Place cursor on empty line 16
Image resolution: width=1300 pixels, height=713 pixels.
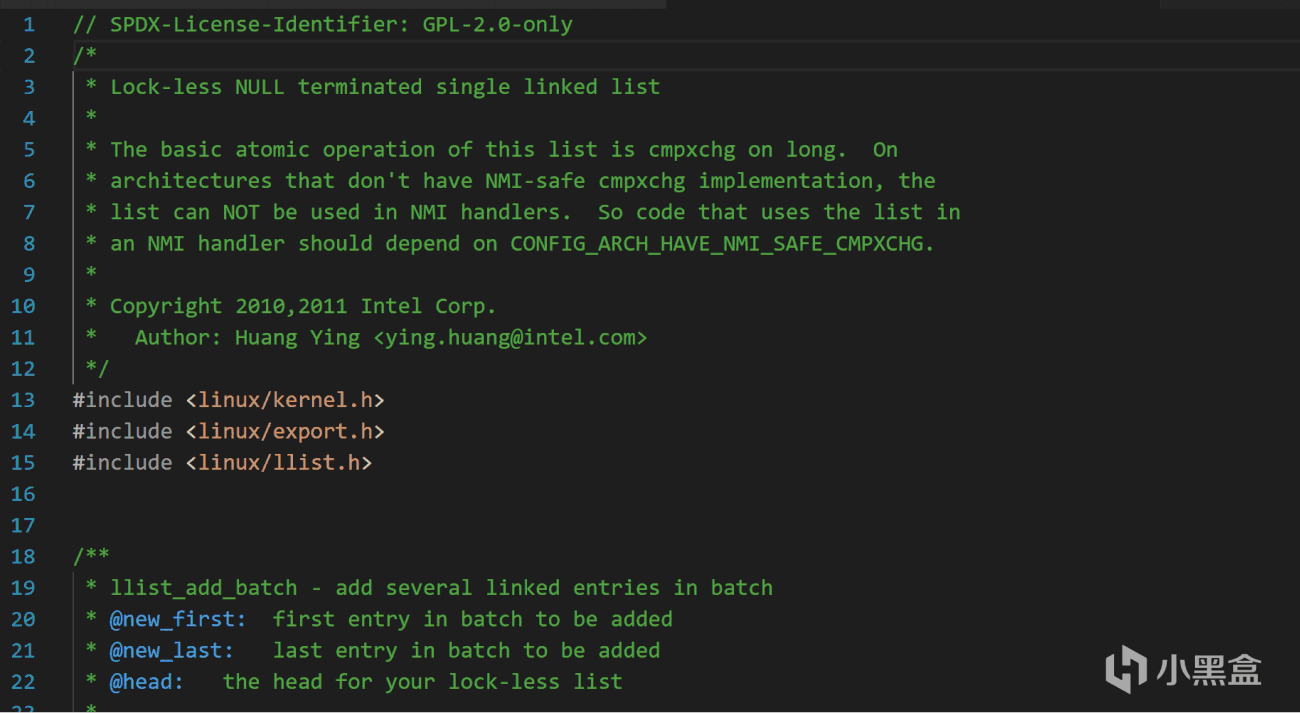300,494
